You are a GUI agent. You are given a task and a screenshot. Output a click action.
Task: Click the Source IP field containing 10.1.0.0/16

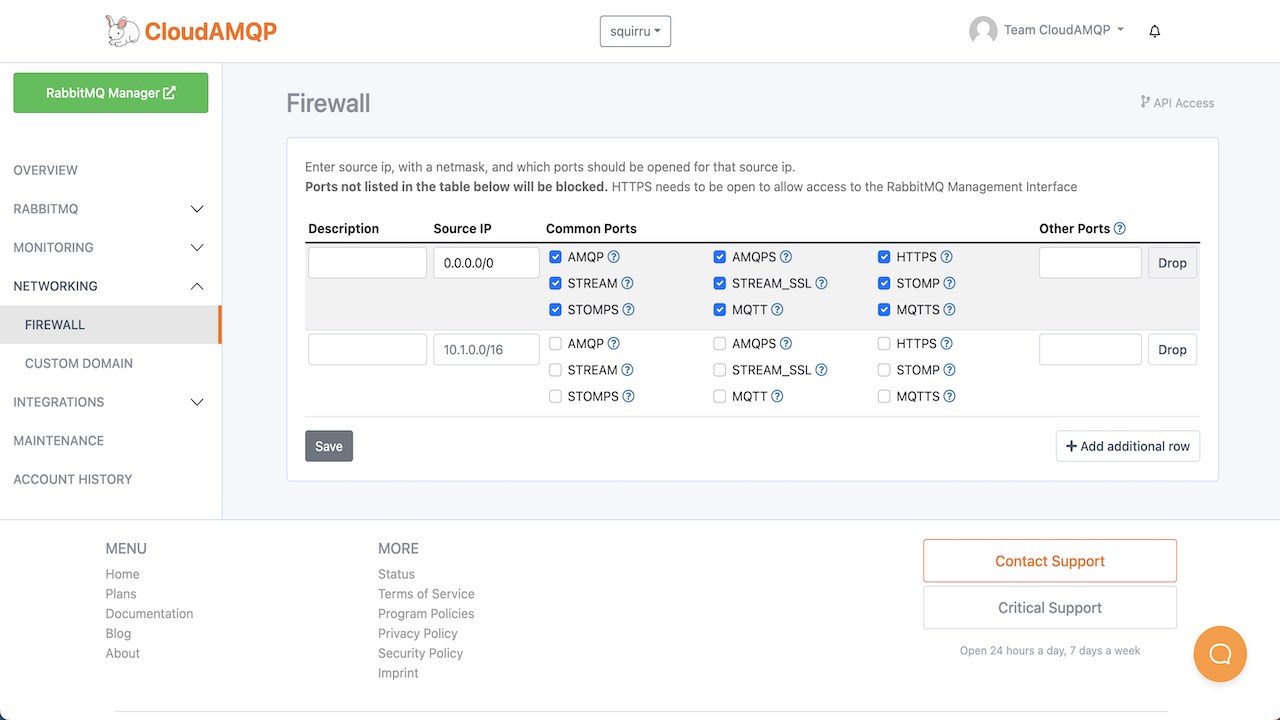[x=486, y=350]
